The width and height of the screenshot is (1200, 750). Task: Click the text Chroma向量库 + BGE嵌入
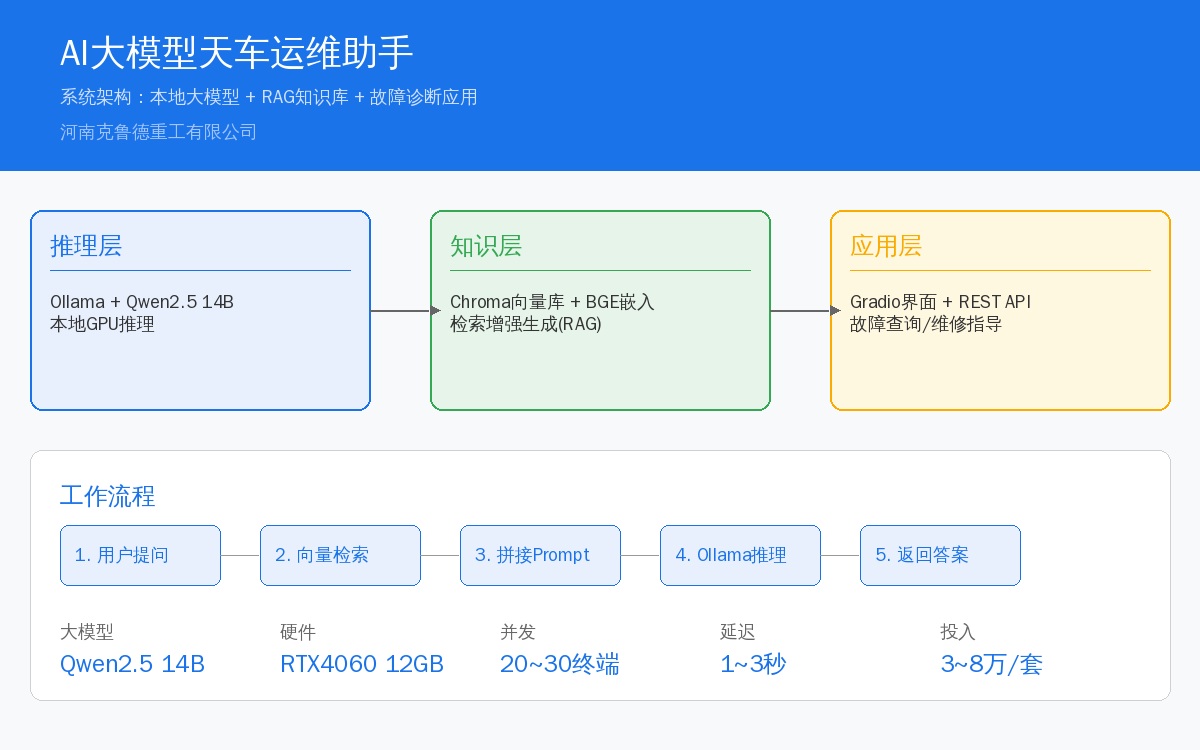(x=552, y=302)
